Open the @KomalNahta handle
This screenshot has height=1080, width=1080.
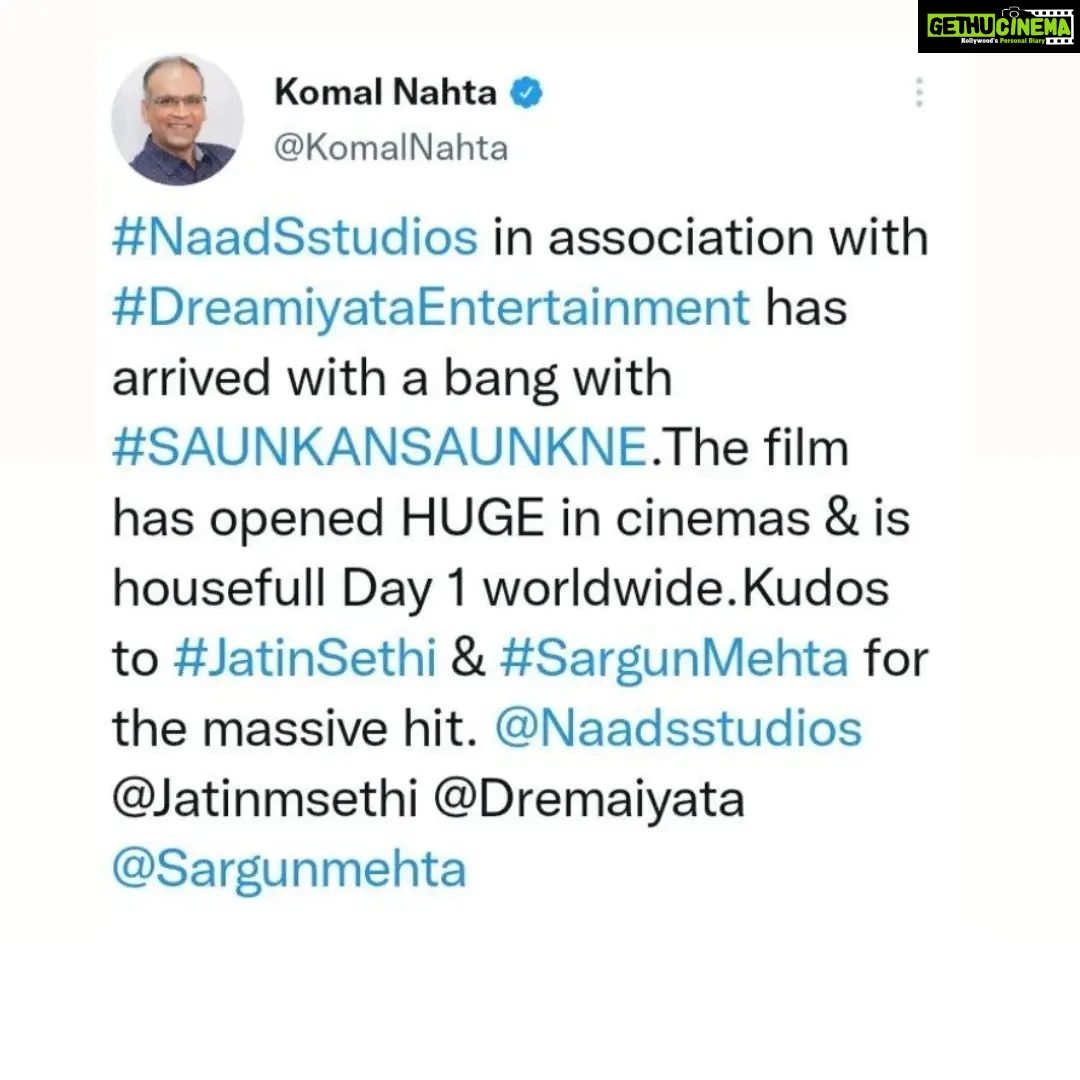(x=391, y=148)
